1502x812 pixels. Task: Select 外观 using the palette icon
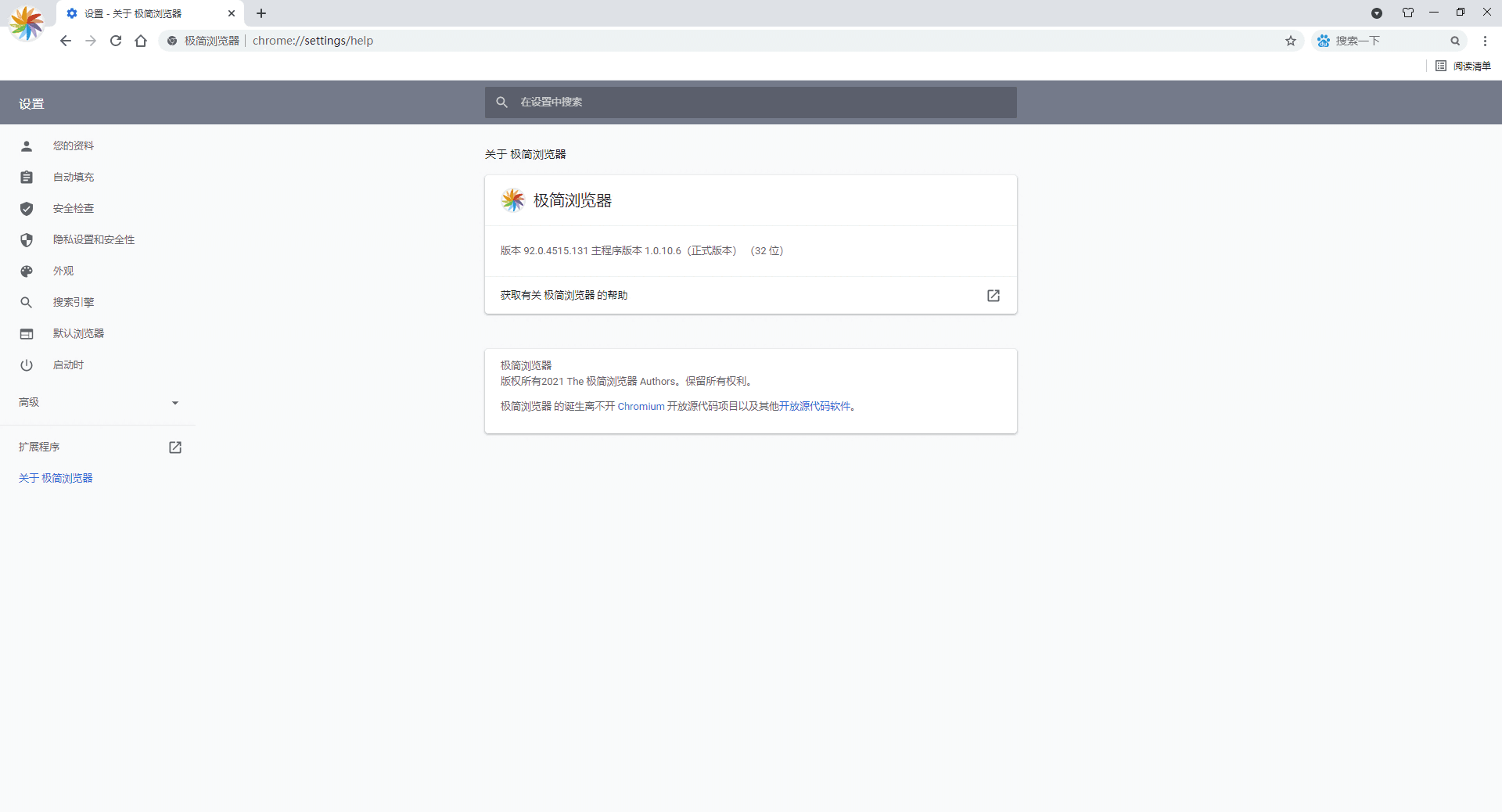coord(26,271)
